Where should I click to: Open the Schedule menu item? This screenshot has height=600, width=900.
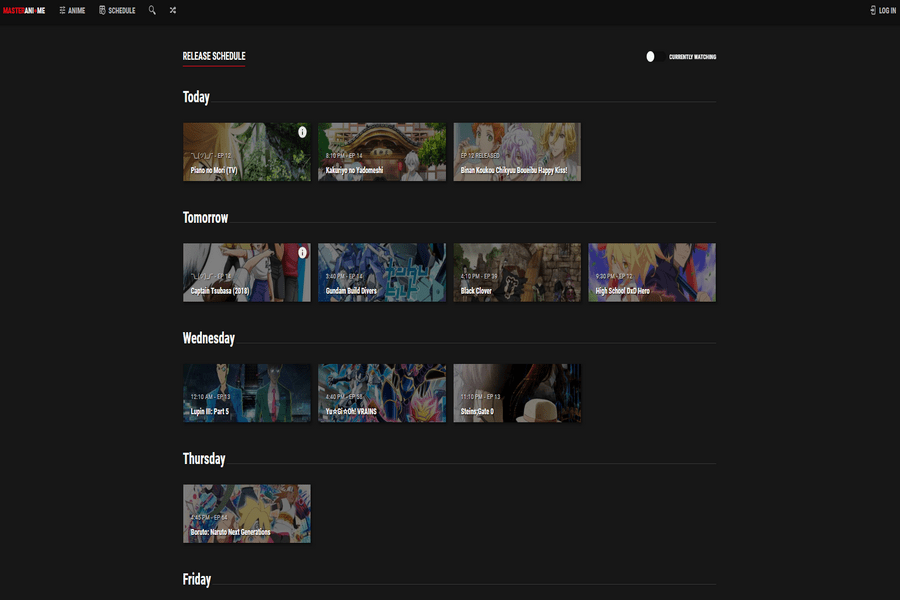117,10
